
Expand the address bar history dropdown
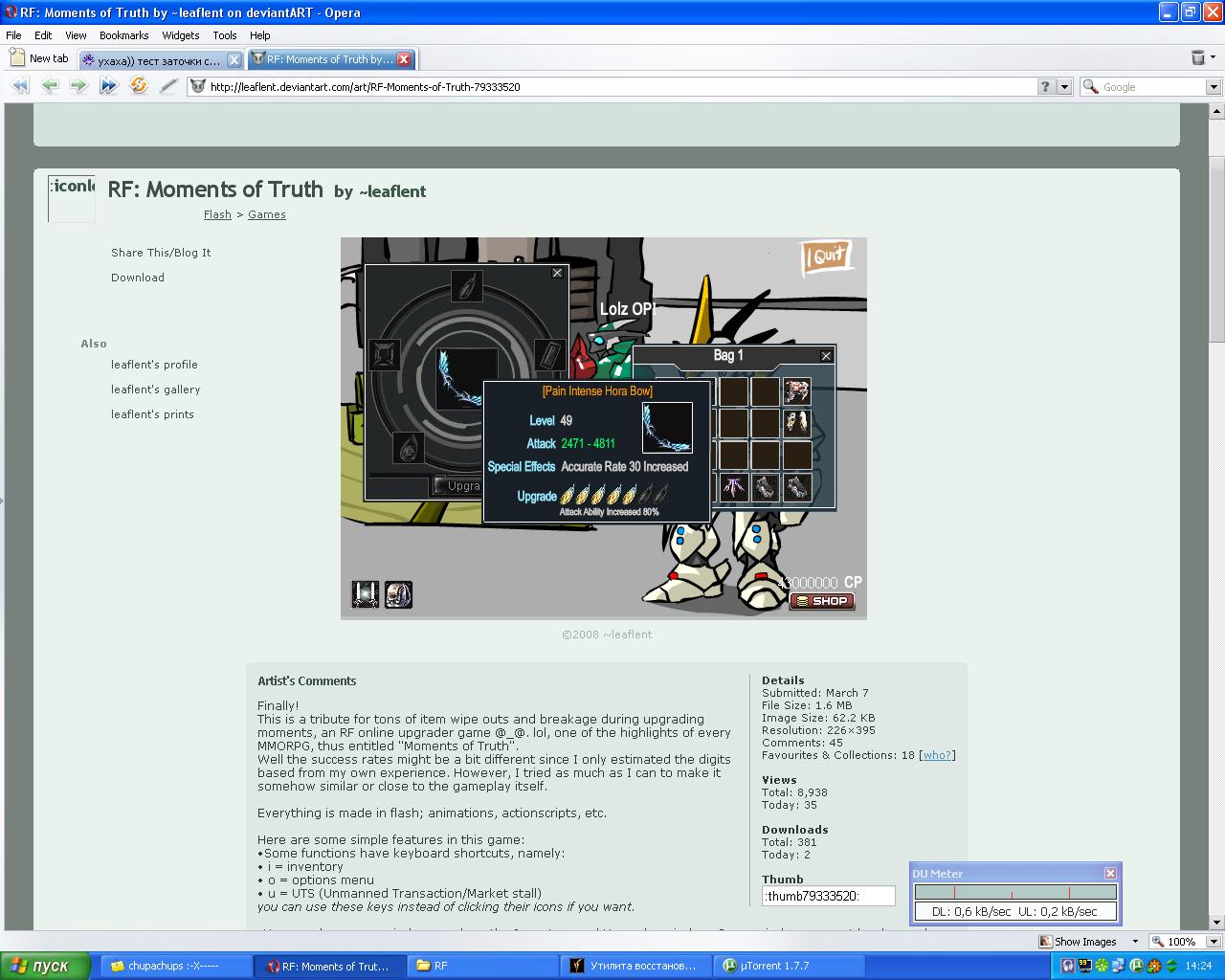(1064, 86)
